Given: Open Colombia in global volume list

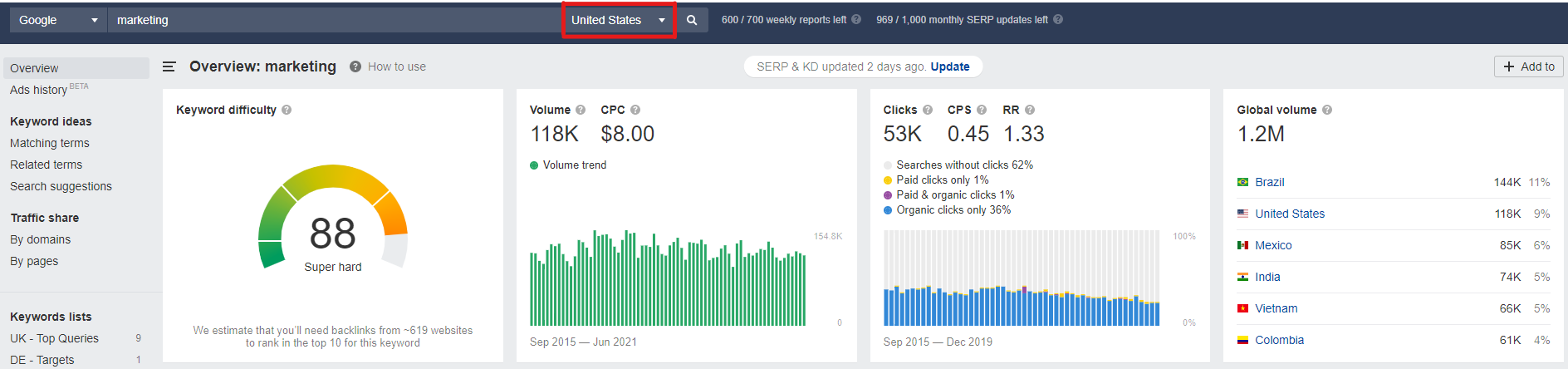Looking at the screenshot, I should tap(1279, 340).
